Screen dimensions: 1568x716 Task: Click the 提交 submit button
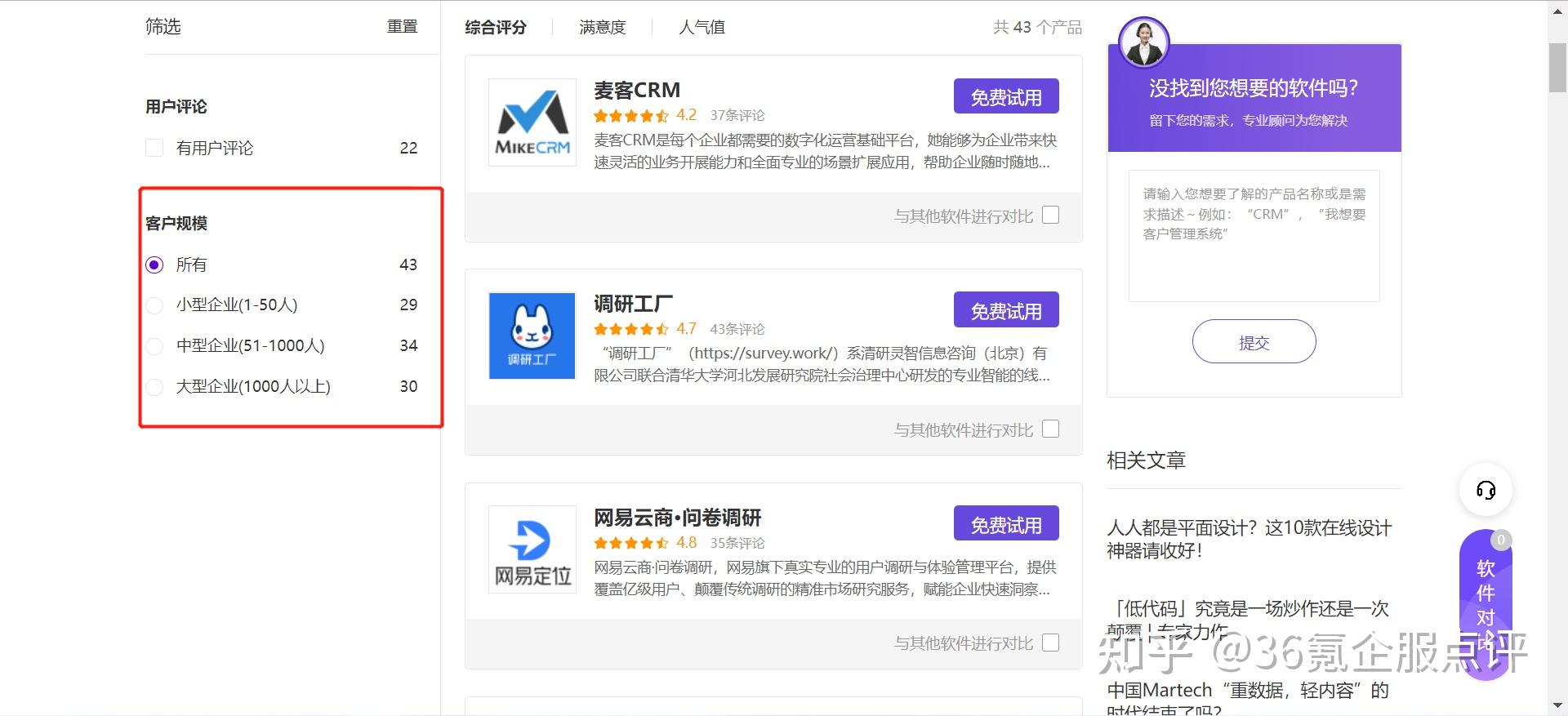point(1254,342)
